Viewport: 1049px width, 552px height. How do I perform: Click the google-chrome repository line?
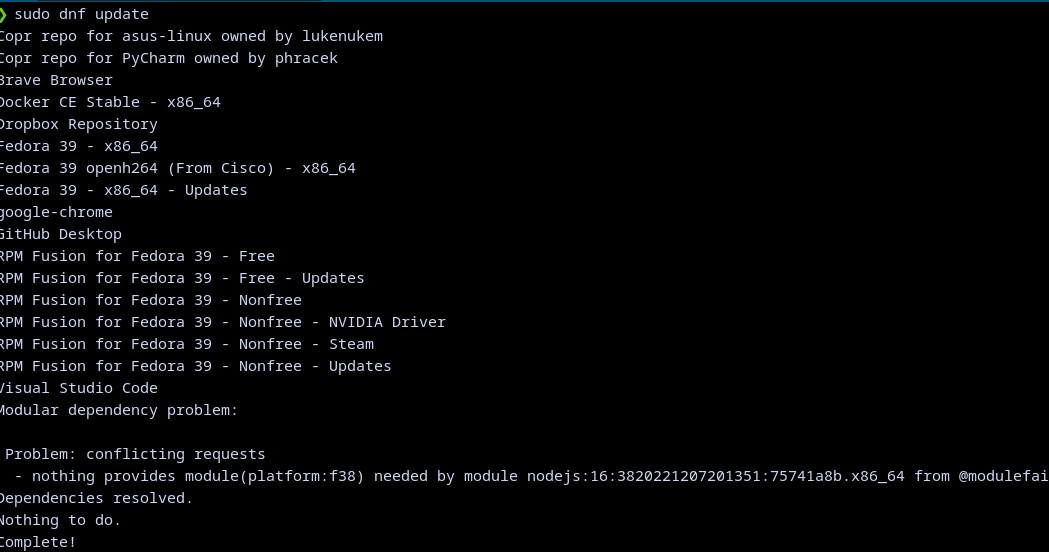click(56, 212)
